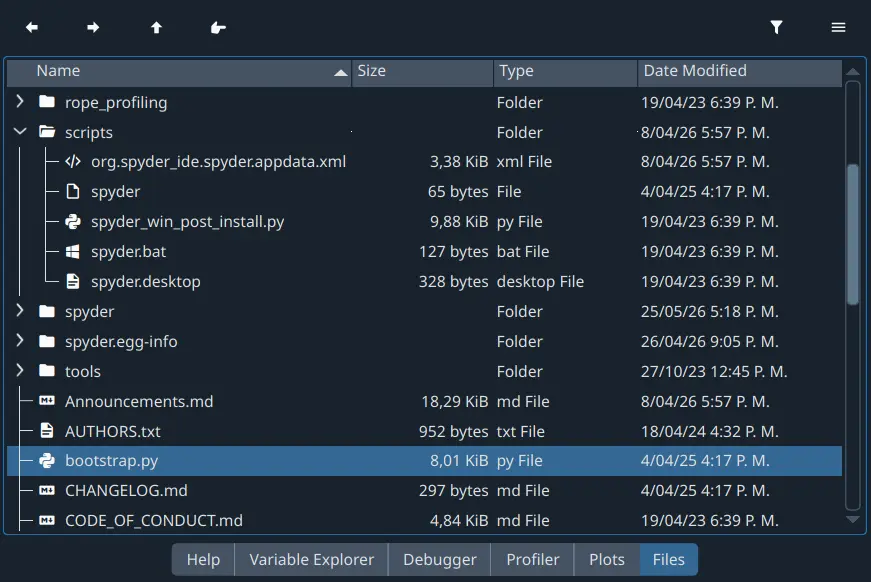The width and height of the screenshot is (871, 582).
Task: Click the tools folder icon
Action: pyautogui.click(x=47, y=370)
